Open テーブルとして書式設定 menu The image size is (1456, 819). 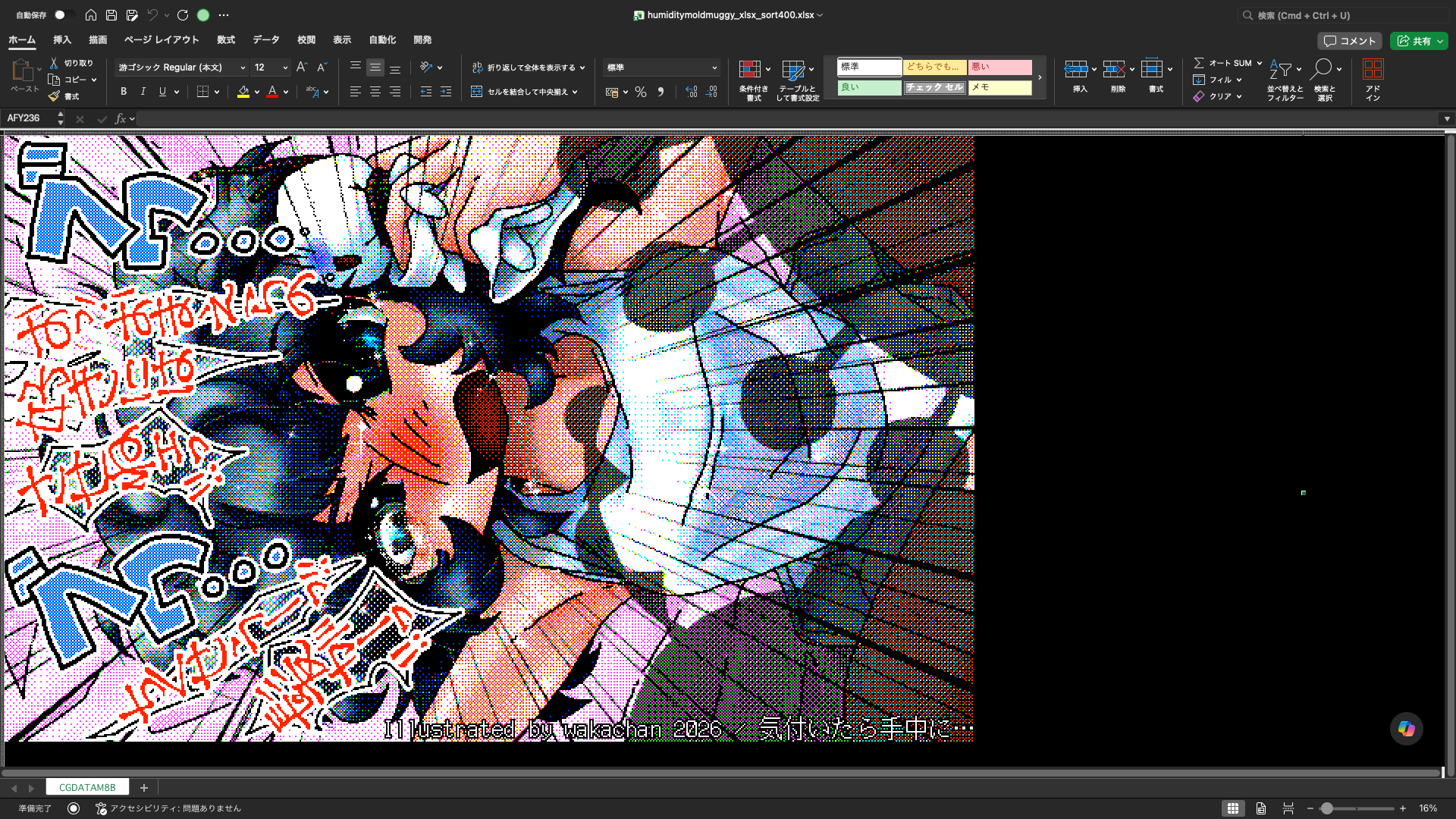point(797,80)
